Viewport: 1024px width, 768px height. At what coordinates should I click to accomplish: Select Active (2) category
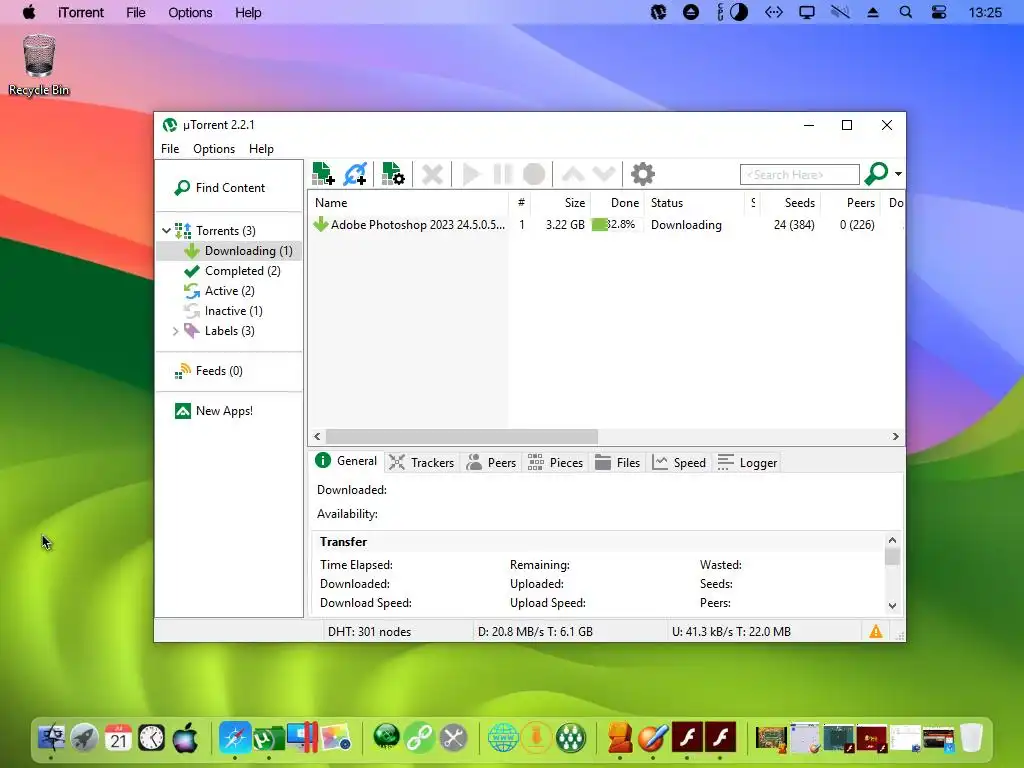229,291
